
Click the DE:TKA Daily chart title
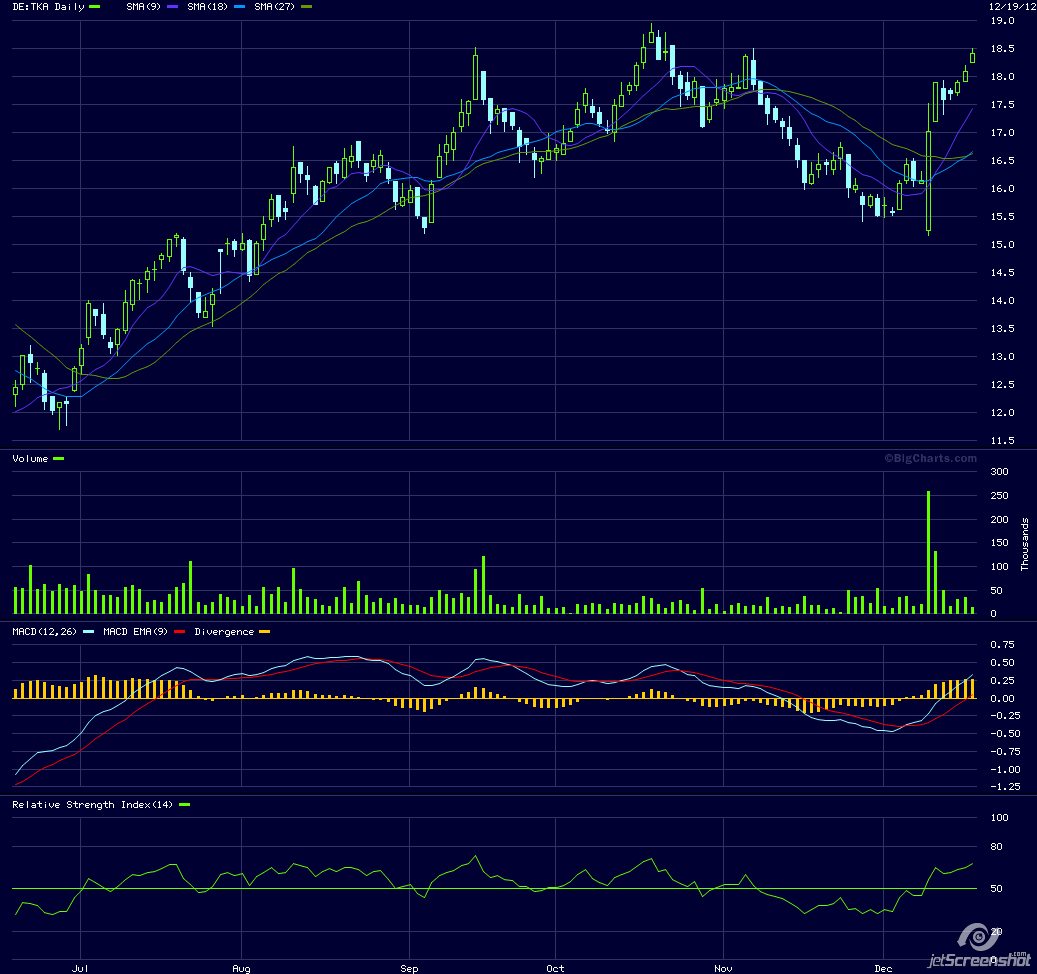coord(48,7)
